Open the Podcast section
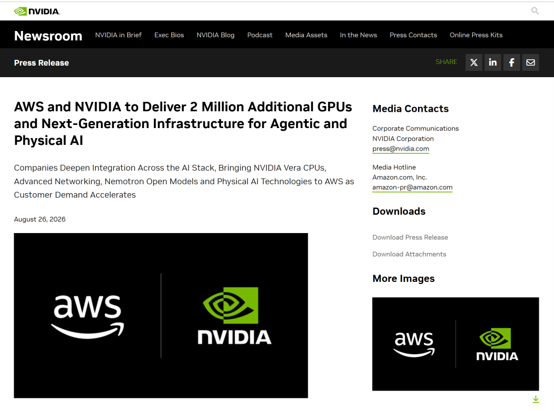The image size is (554, 411). pos(260,35)
